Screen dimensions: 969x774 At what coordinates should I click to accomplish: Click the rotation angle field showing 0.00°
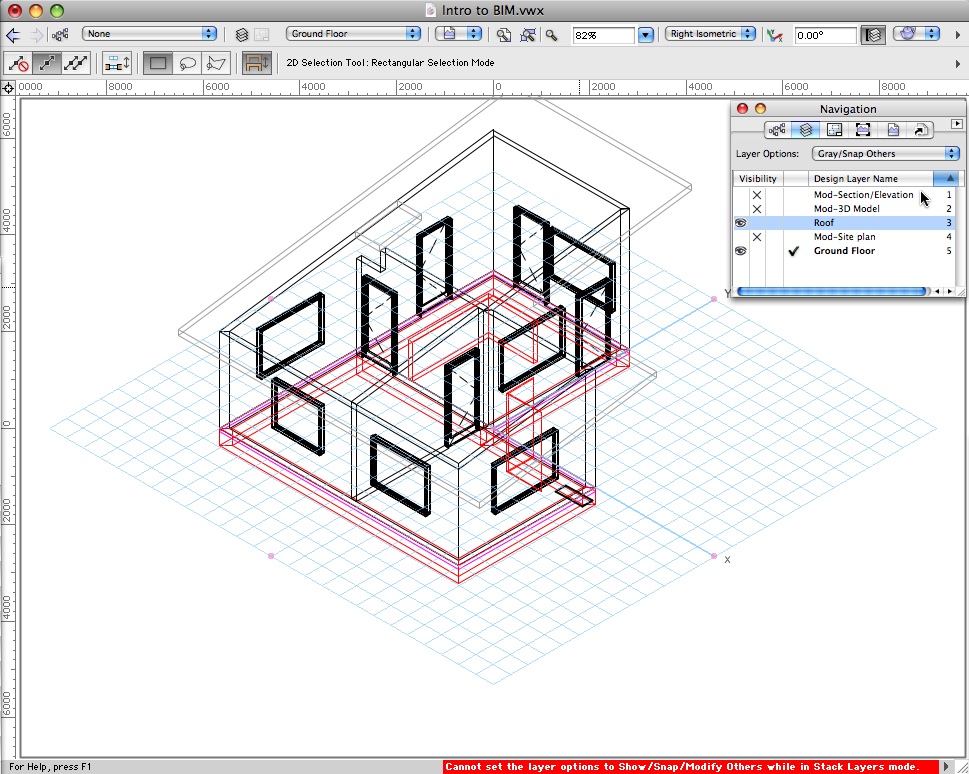(x=825, y=35)
